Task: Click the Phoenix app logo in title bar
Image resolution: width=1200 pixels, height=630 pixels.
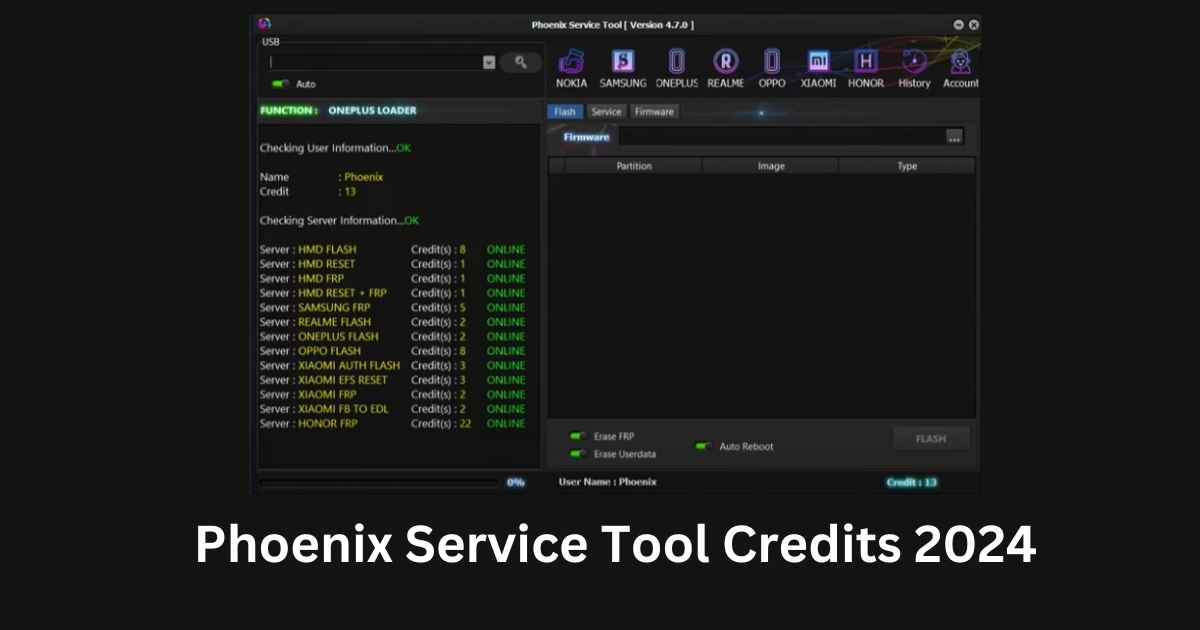Action: 264,24
